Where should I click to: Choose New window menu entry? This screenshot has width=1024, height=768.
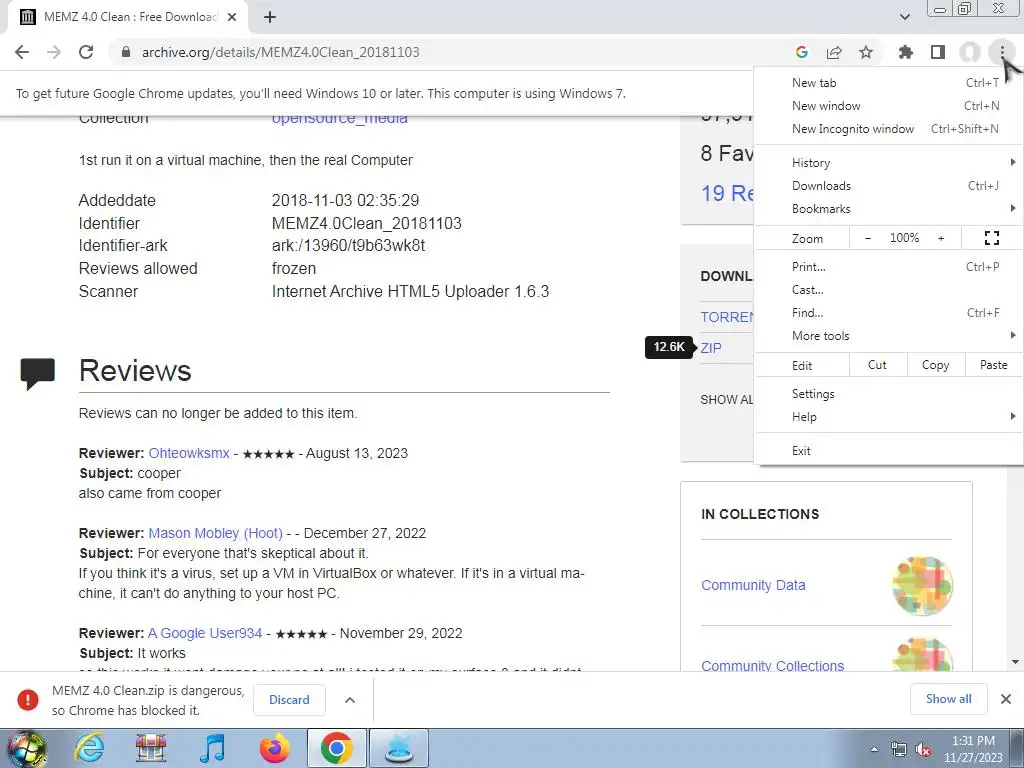tap(888, 106)
